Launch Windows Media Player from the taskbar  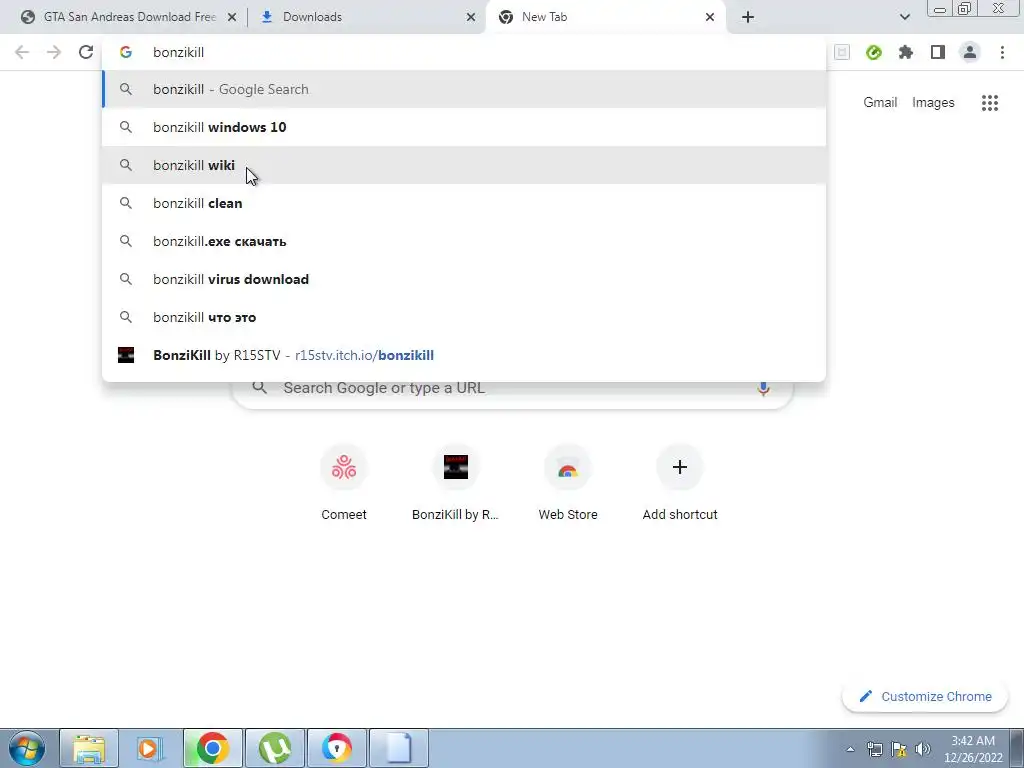click(x=150, y=748)
